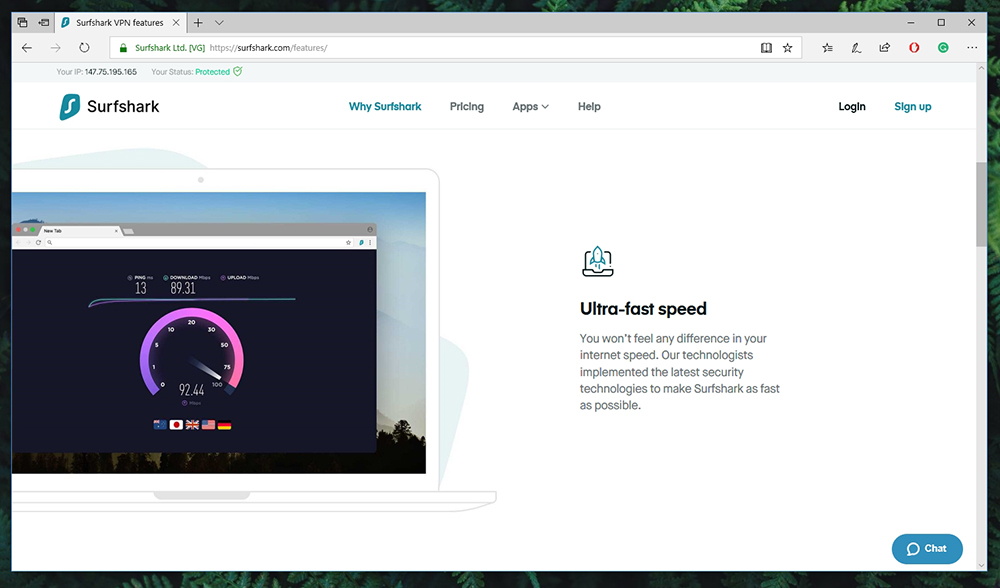Open the reading view book icon
Image resolution: width=1000 pixels, height=588 pixels.
pos(766,47)
